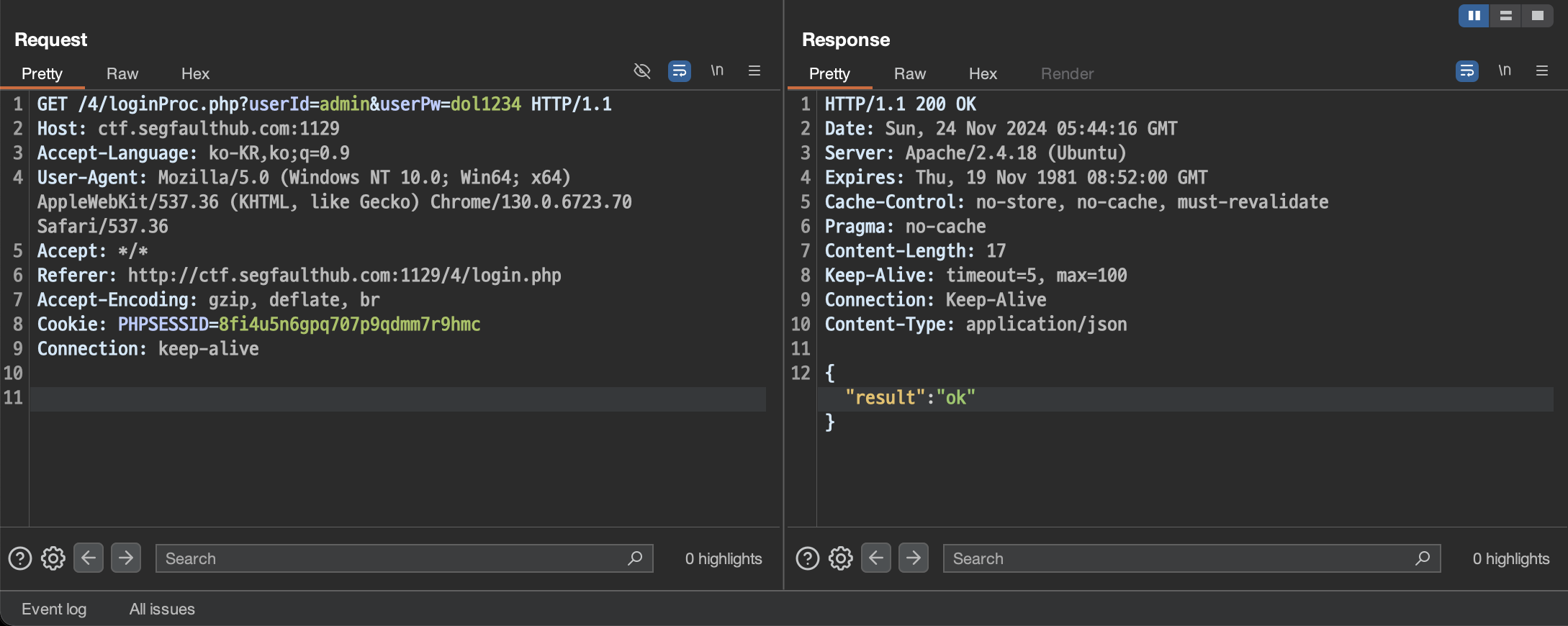
Task: Switch to side-by-side split layout
Action: pos(1474,15)
